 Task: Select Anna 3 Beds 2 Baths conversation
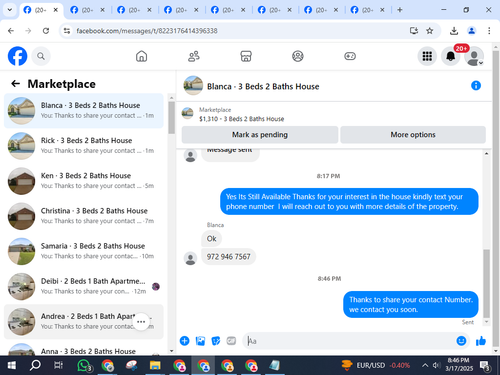[x=84, y=348]
